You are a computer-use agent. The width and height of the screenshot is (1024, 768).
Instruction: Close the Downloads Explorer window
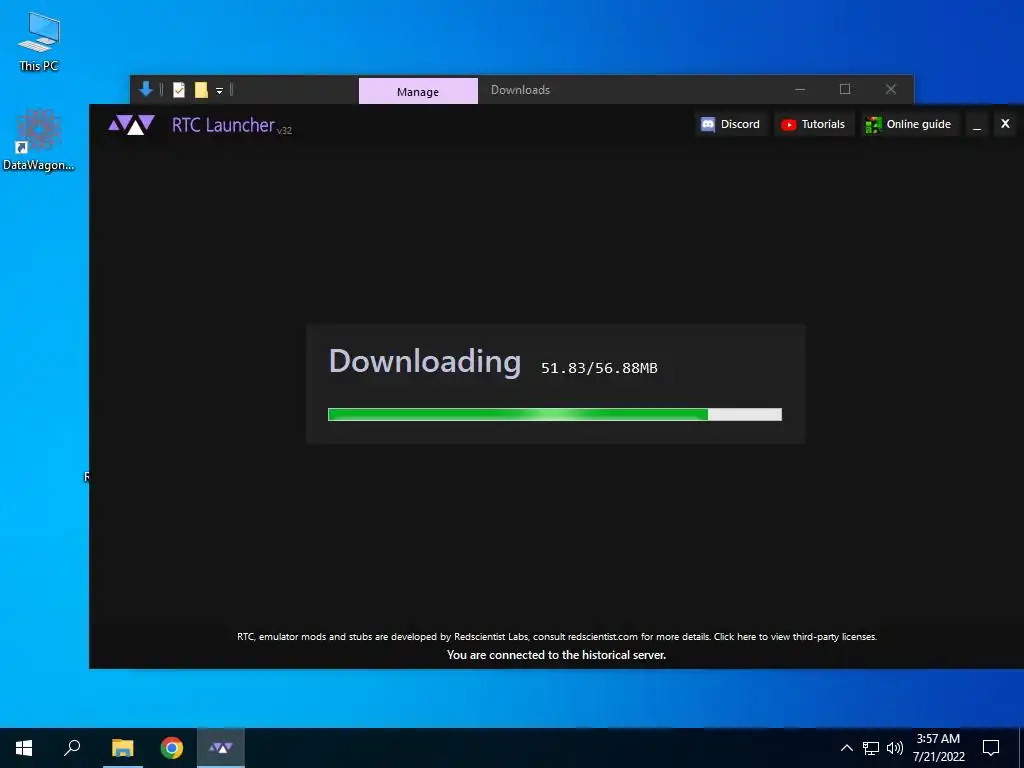click(x=891, y=89)
